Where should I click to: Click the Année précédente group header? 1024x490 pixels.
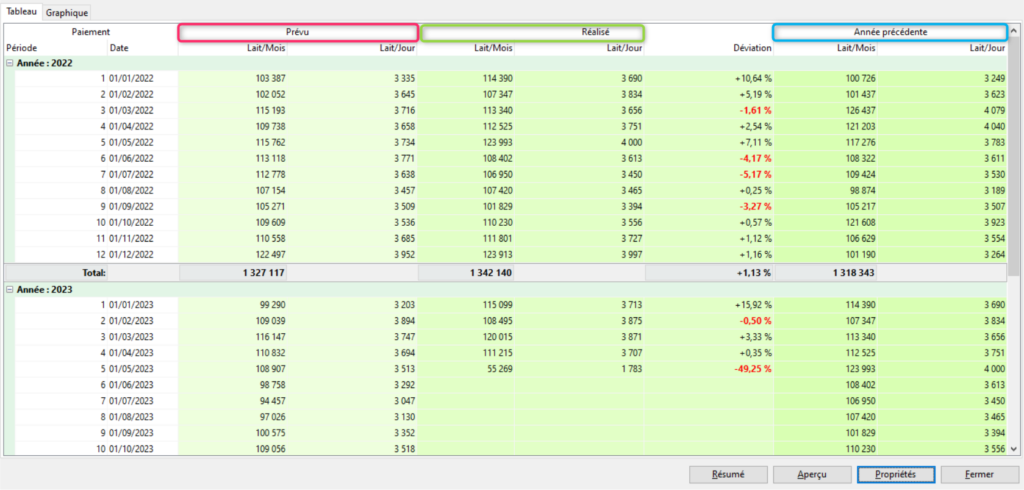click(x=889, y=32)
